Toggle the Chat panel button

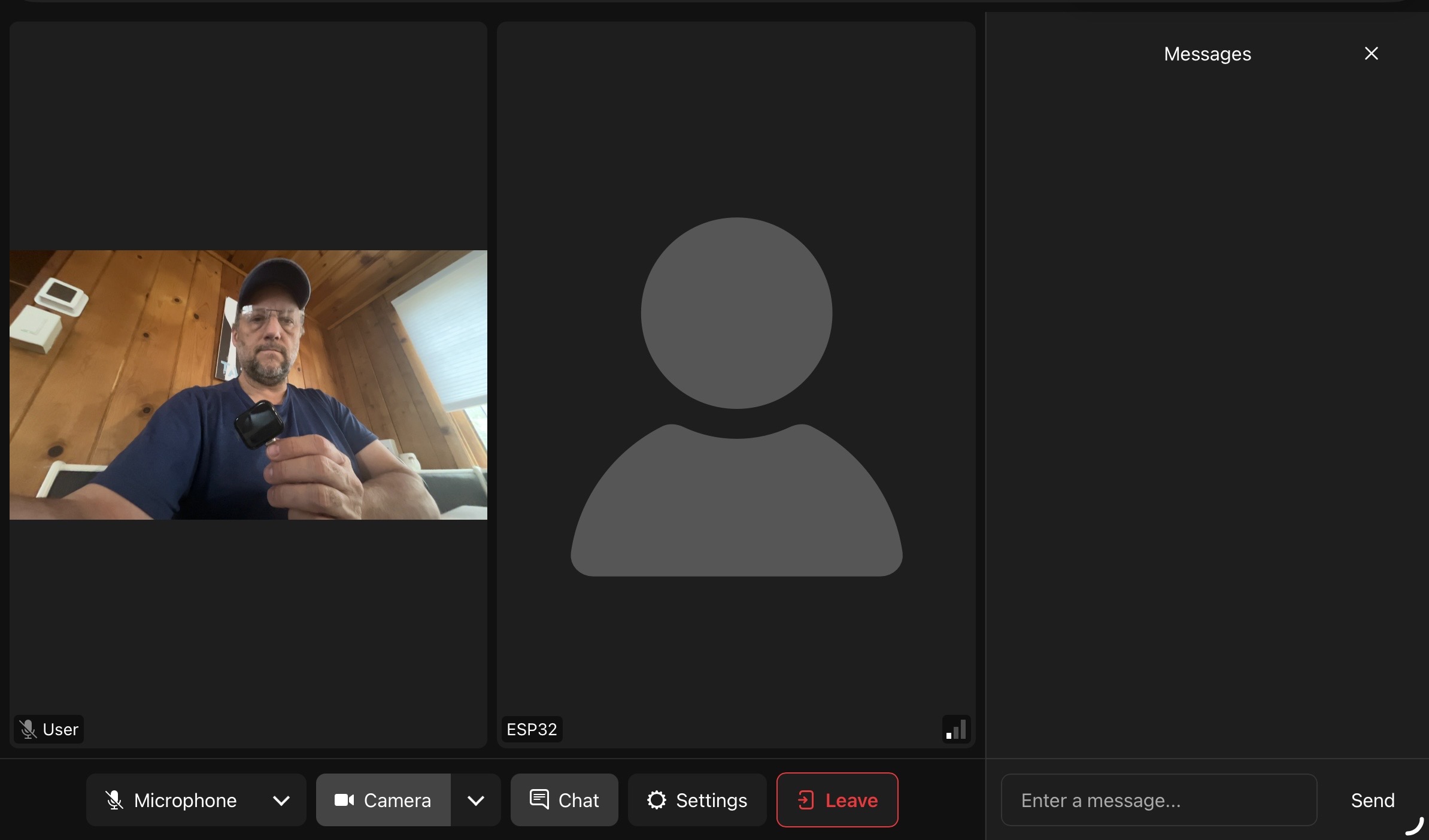564,800
